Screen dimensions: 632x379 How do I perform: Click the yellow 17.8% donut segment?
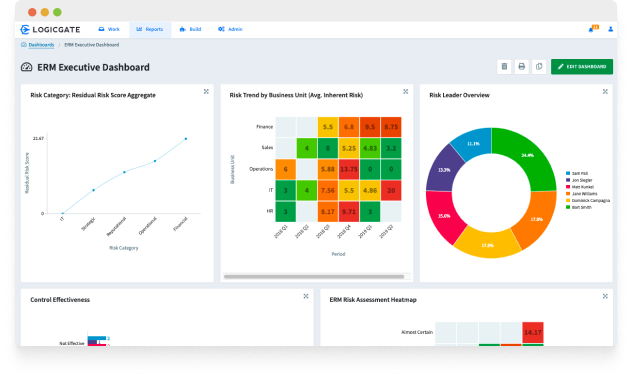487,245
